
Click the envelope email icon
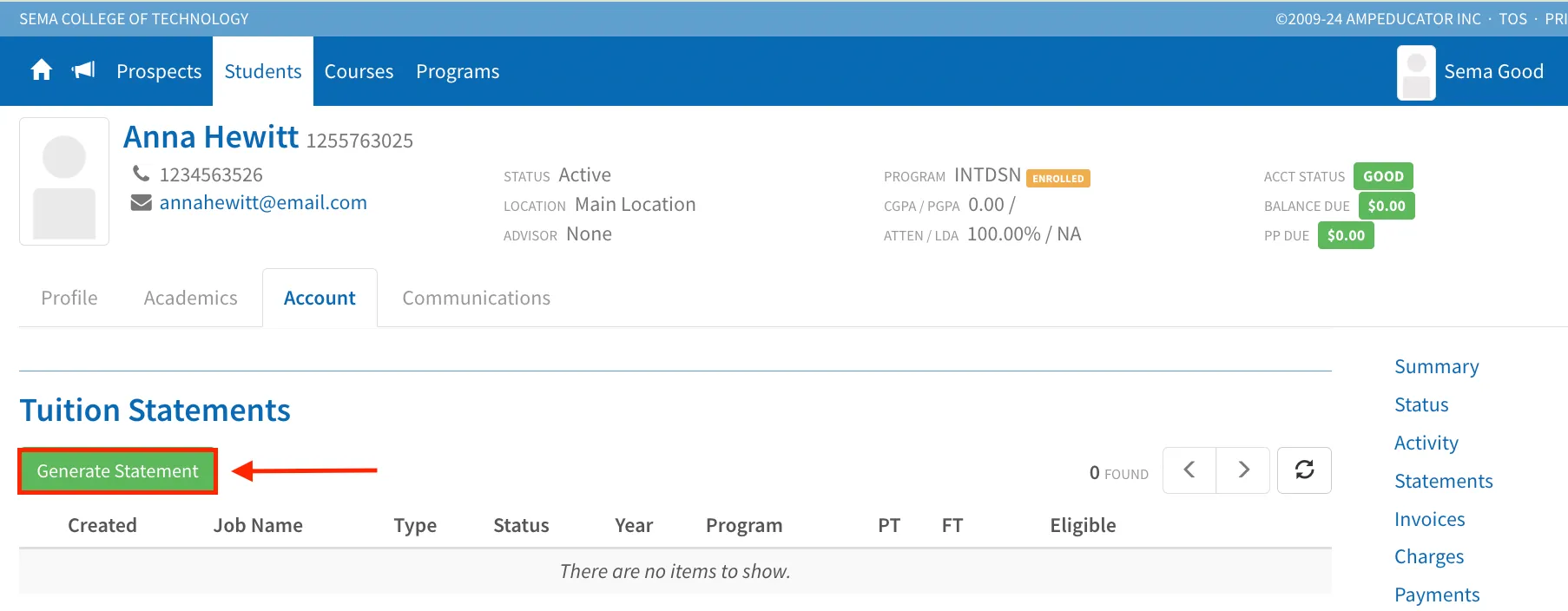pos(141,202)
